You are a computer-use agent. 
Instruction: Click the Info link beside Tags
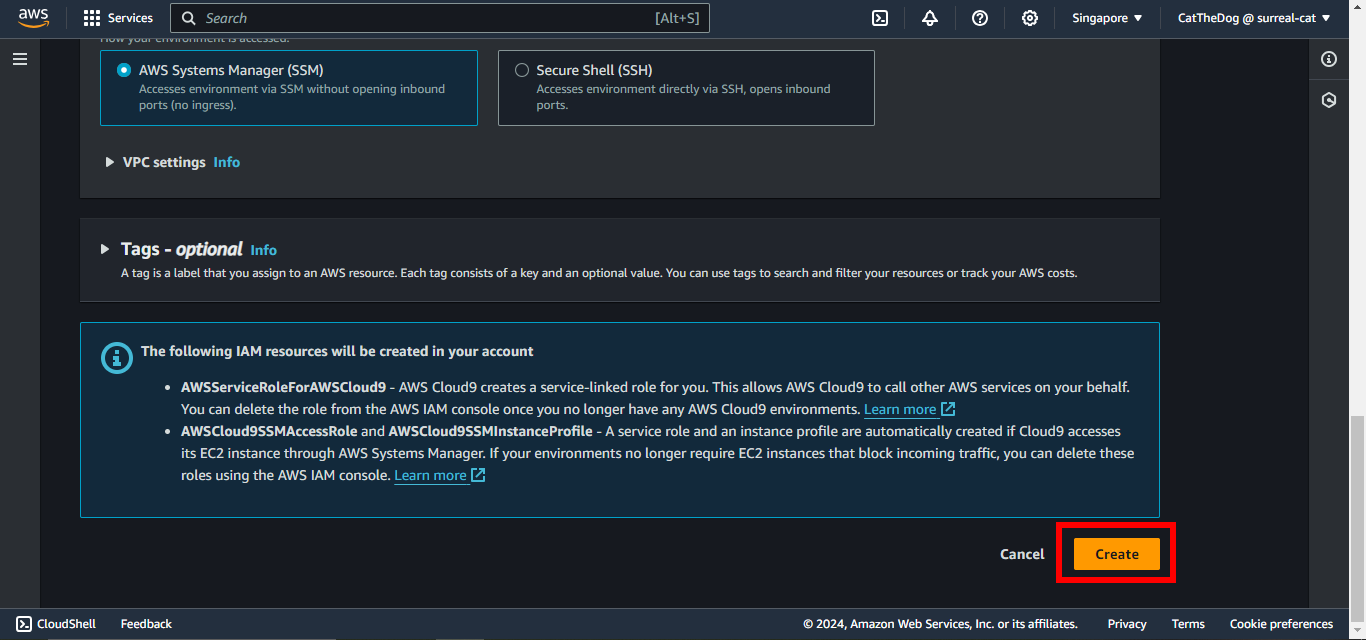click(263, 250)
